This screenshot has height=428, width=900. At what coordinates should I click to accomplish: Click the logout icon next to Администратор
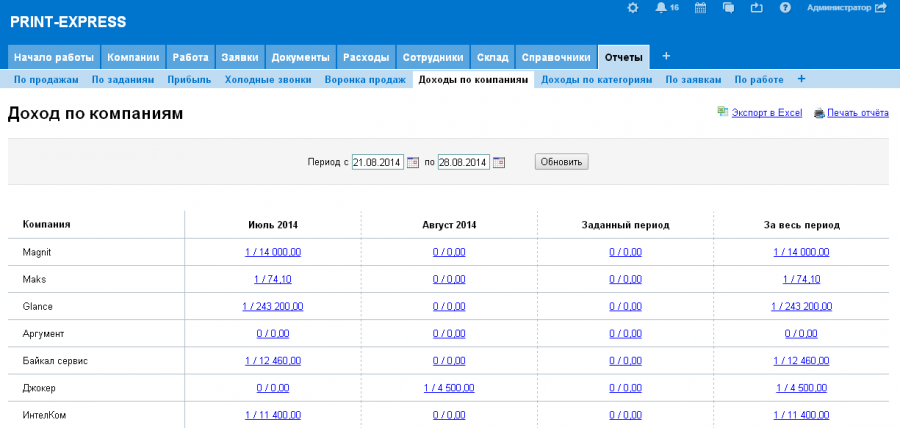(880, 8)
